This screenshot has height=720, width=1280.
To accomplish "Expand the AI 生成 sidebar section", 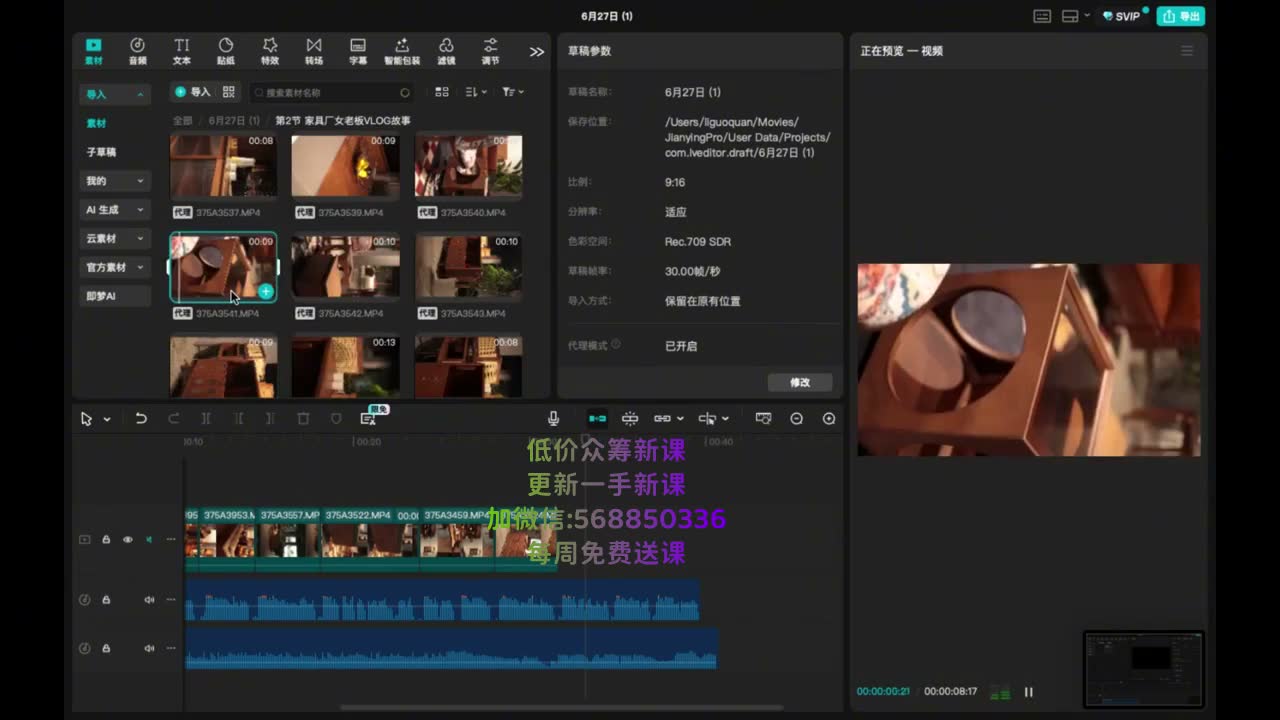I will [x=115, y=210].
